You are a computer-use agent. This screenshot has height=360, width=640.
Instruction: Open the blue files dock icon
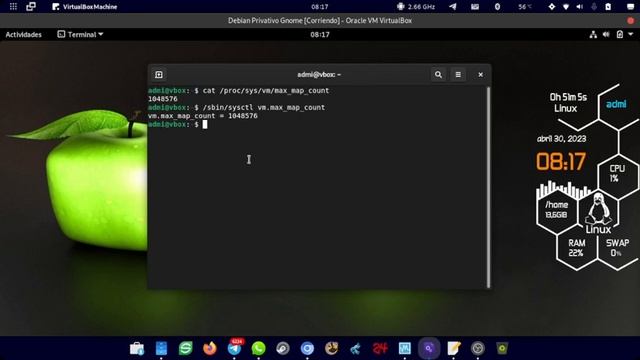pos(161,349)
